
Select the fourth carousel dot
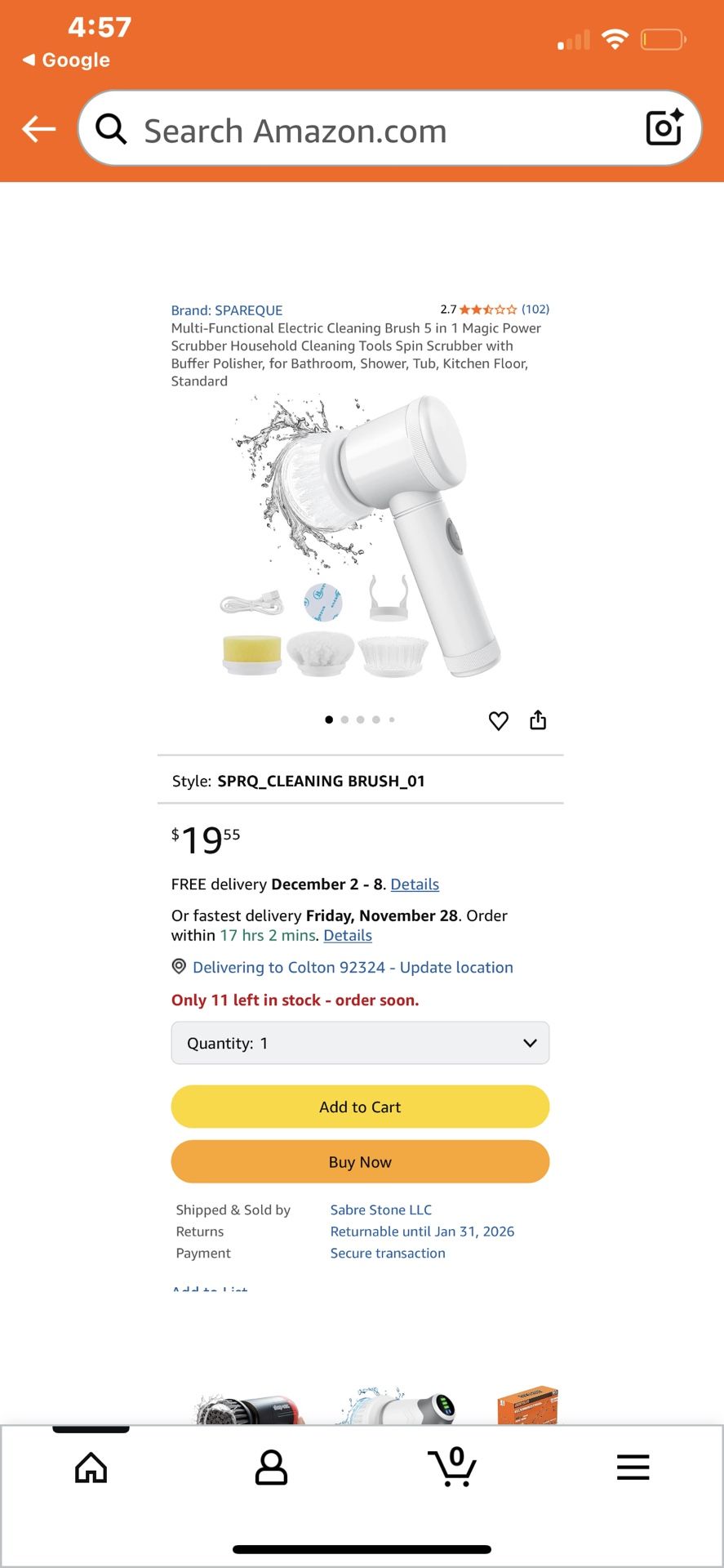[375, 719]
